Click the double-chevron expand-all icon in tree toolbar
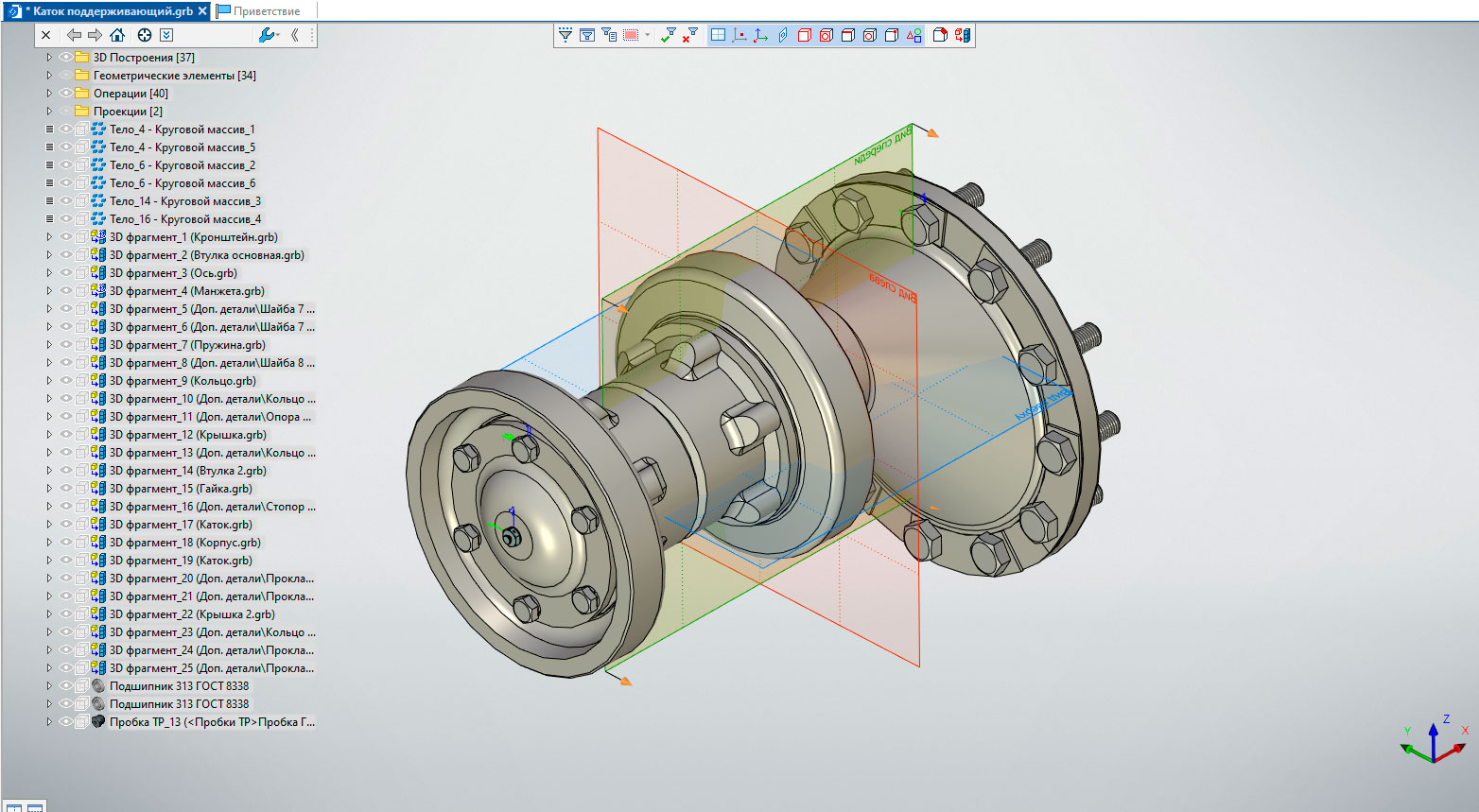 166,35
